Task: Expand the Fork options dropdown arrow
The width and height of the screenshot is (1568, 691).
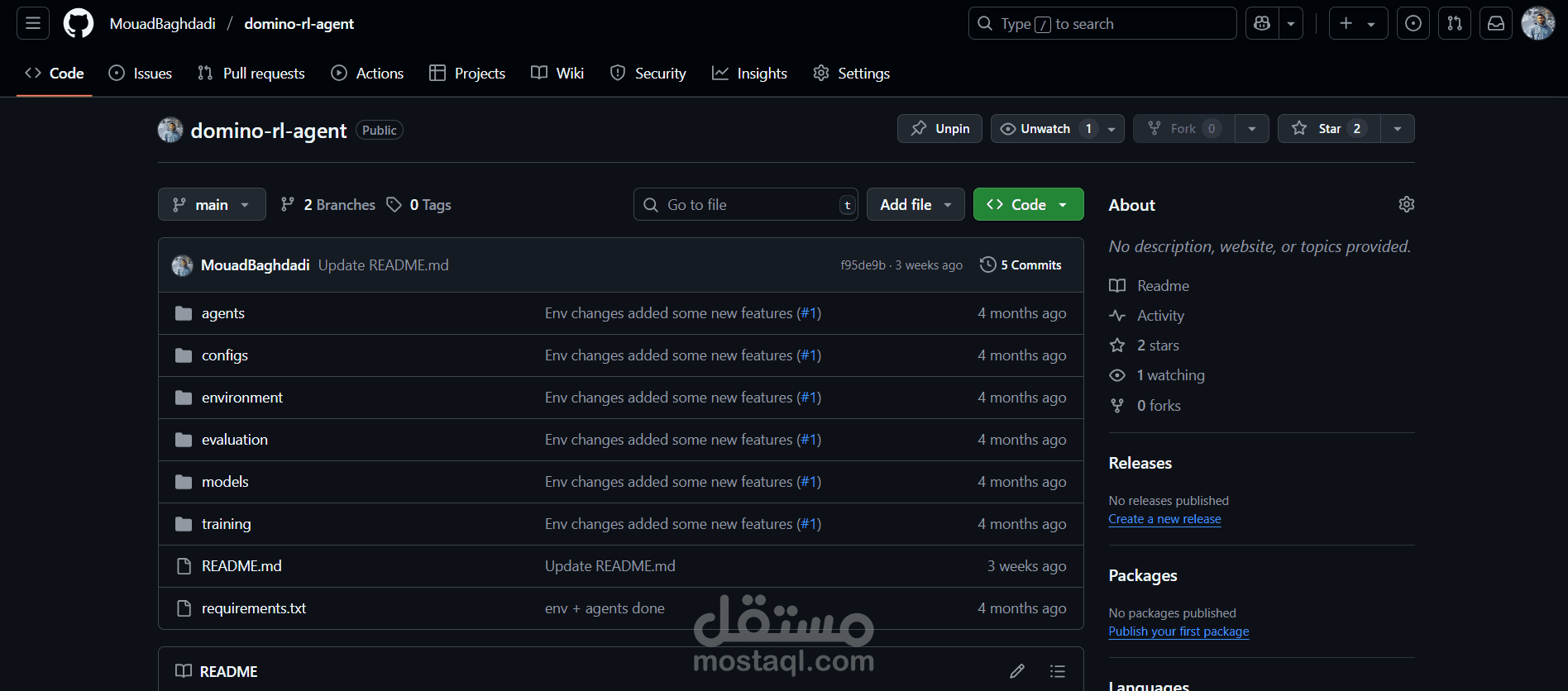Action: point(1252,128)
